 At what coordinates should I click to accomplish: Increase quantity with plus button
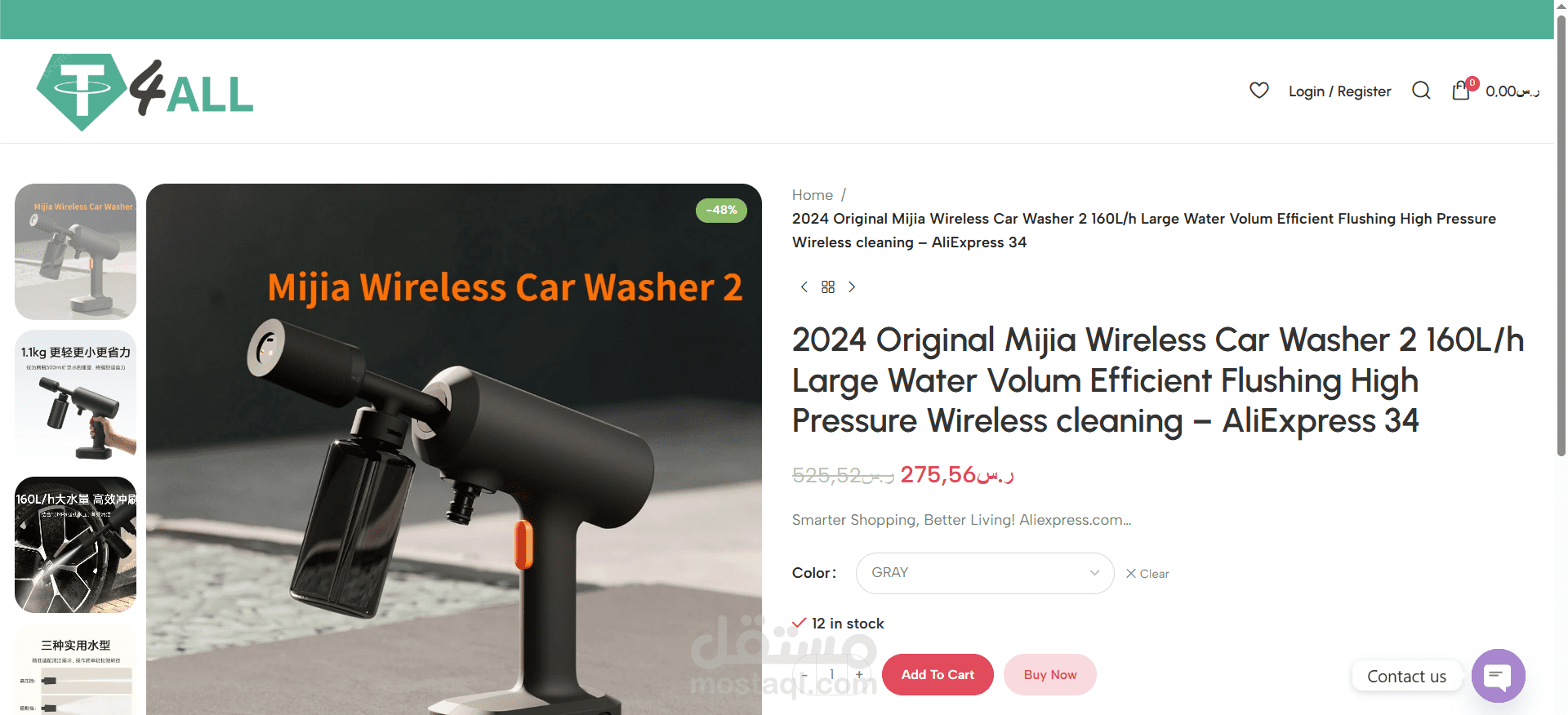point(859,675)
